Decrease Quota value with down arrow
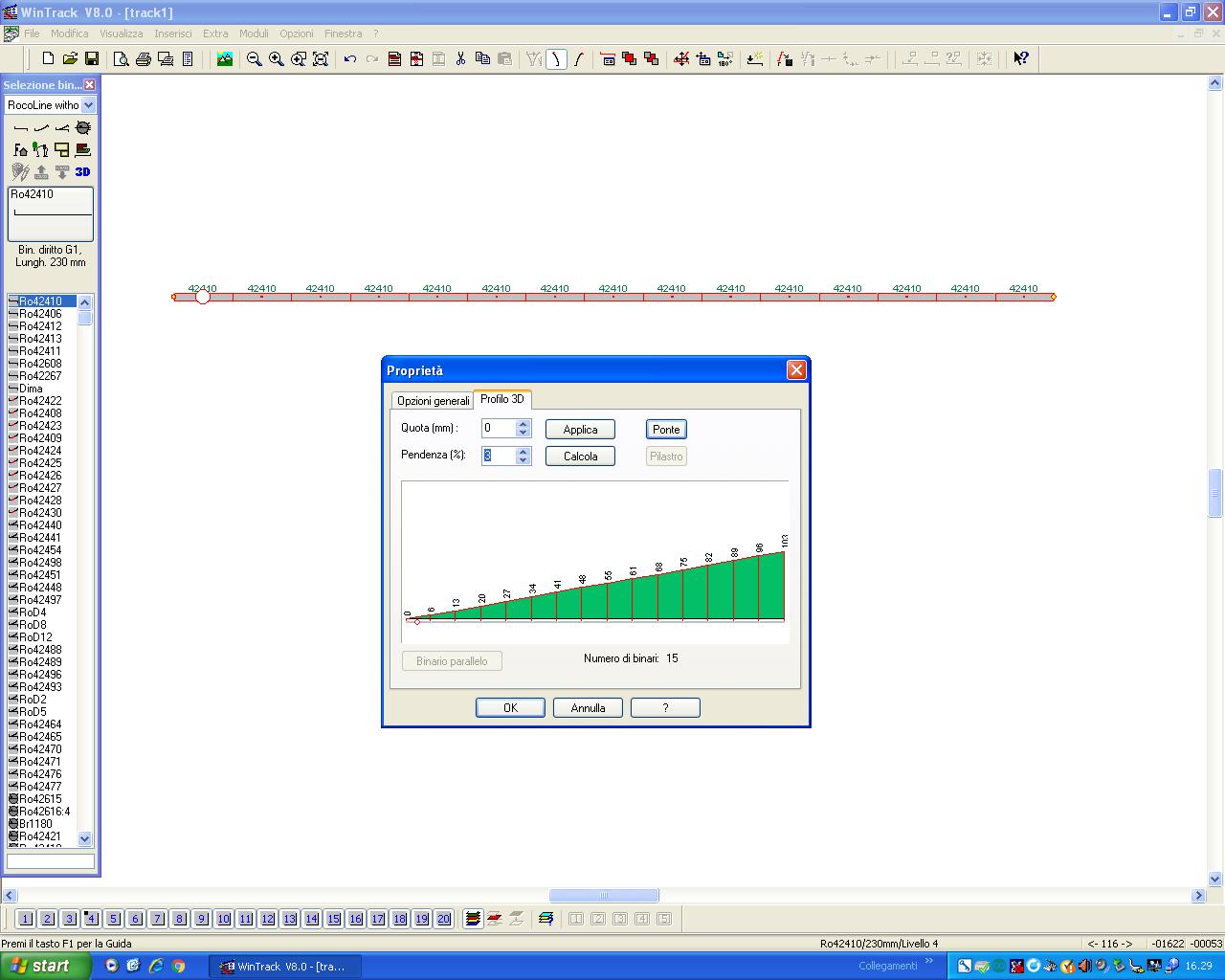The height and width of the screenshot is (980, 1225). tap(523, 433)
